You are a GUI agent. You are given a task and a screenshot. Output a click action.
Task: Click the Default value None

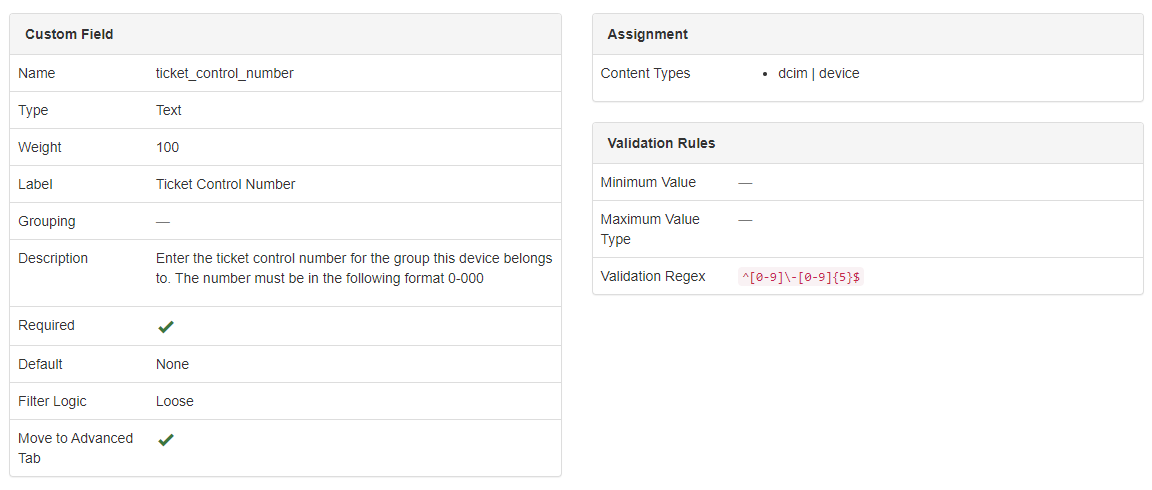[172, 364]
